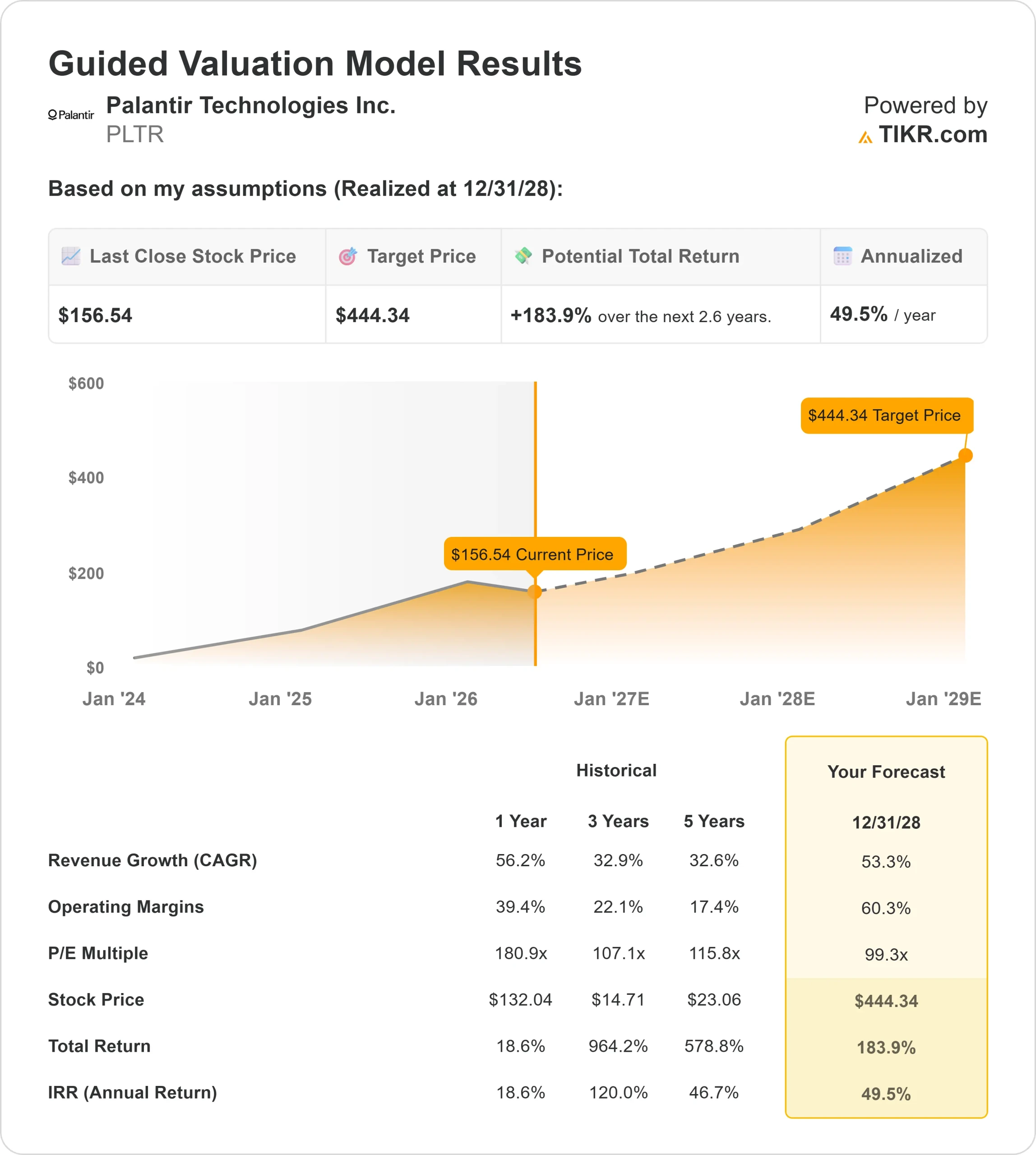
Task: Select the 183.9% forecast total return
Action: (x=886, y=1048)
